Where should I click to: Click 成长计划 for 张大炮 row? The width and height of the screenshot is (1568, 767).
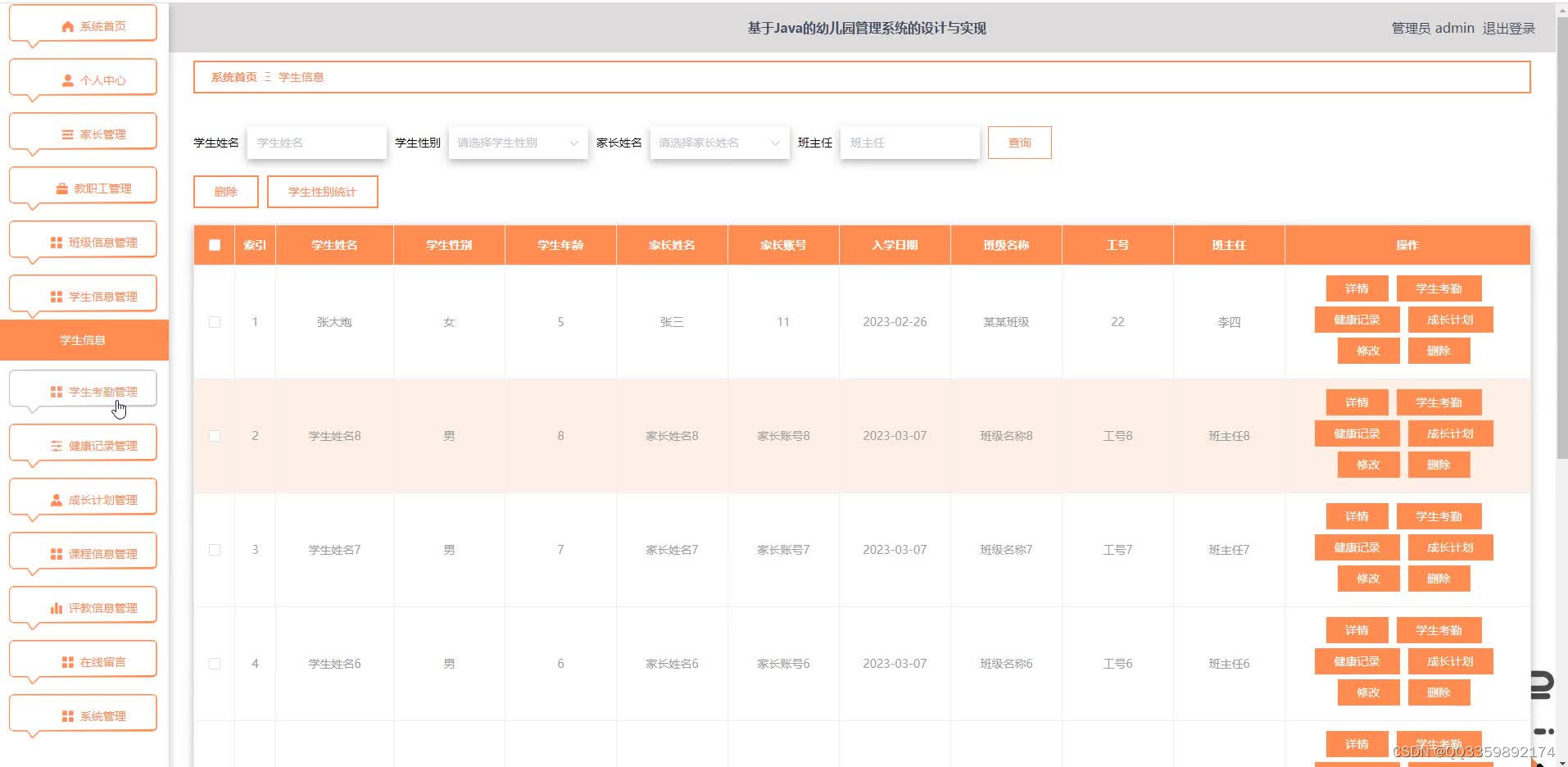(1451, 320)
